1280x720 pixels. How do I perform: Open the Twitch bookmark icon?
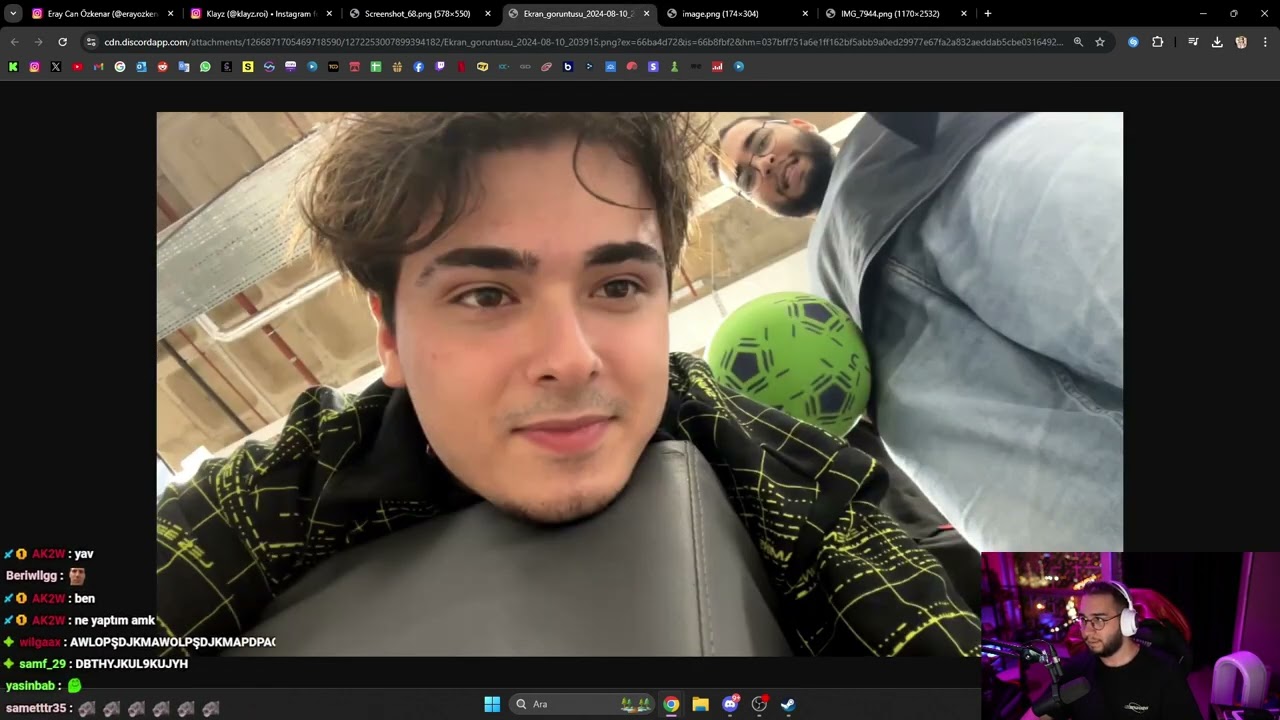[440, 67]
